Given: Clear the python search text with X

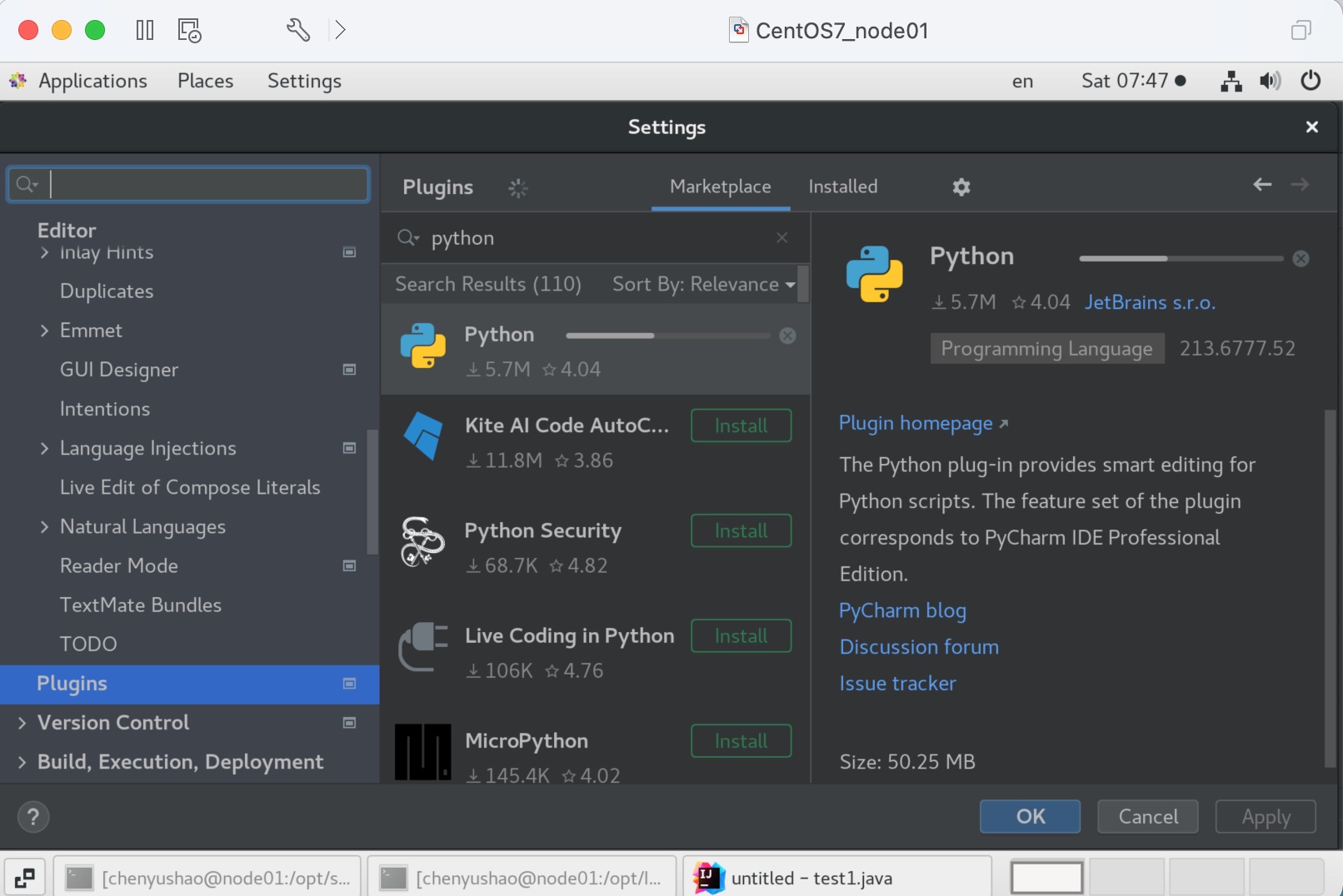Looking at the screenshot, I should pyautogui.click(x=782, y=238).
